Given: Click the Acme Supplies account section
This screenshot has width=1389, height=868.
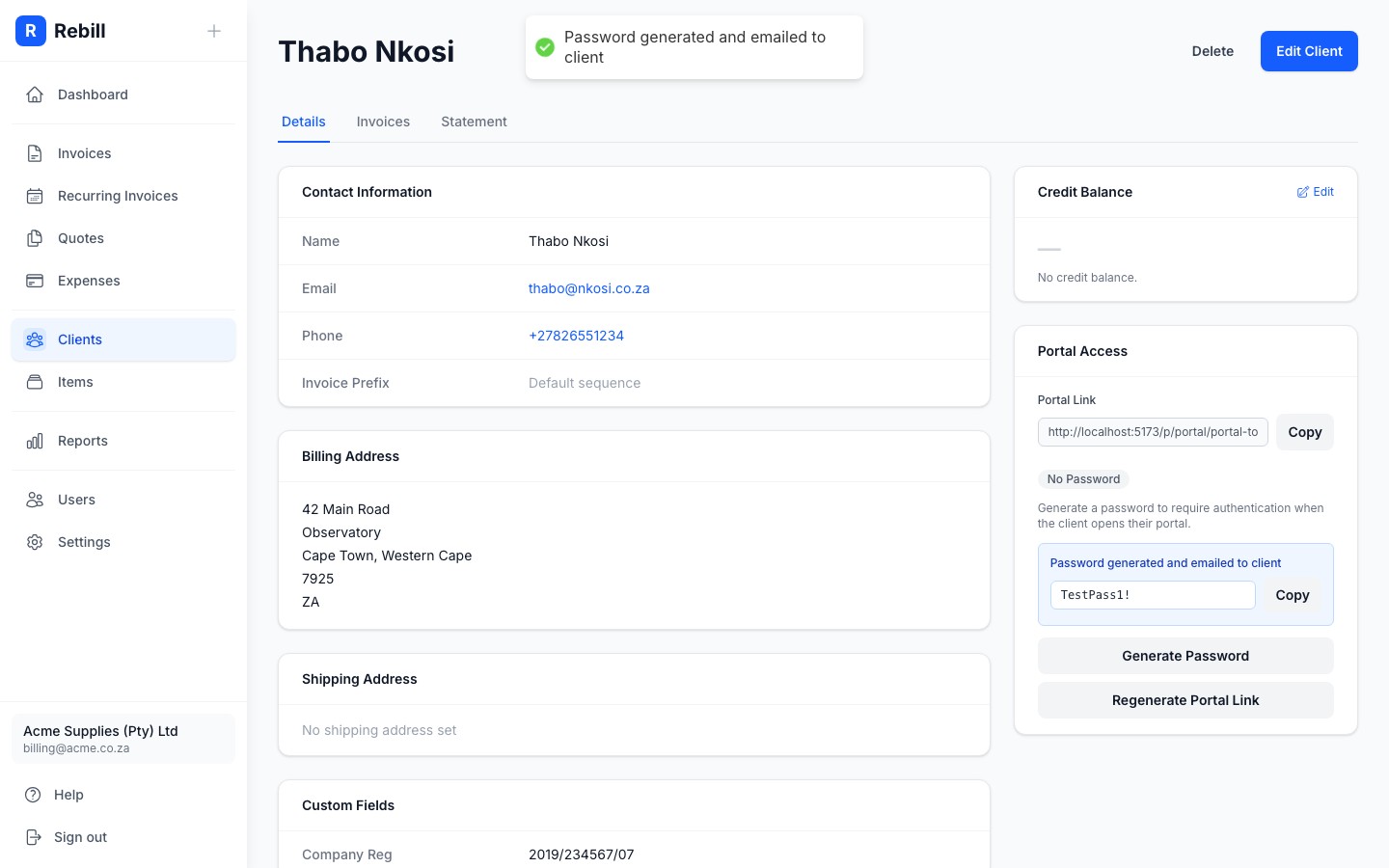Looking at the screenshot, I should [123, 739].
